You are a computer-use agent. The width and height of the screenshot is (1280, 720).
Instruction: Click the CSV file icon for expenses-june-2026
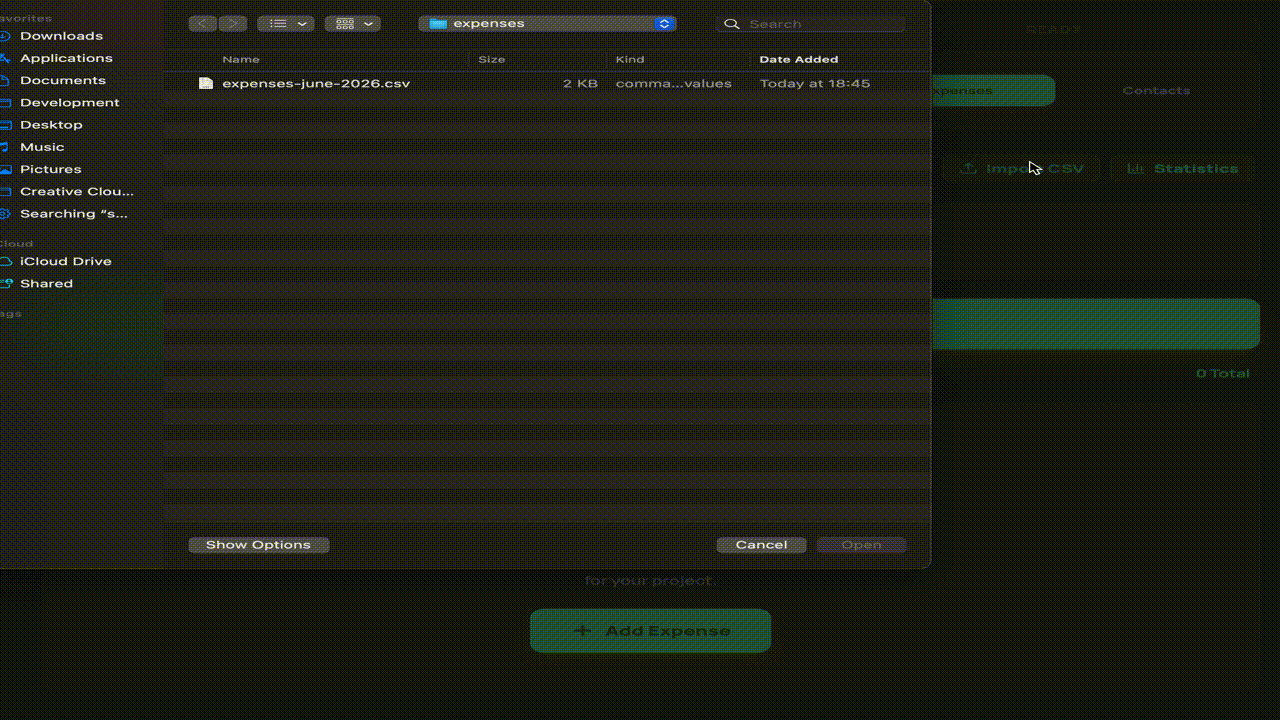pyautogui.click(x=206, y=84)
